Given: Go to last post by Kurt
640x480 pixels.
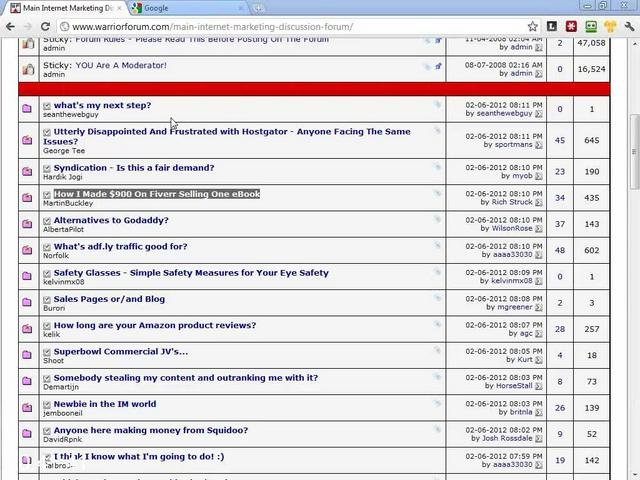Looking at the screenshot, I should pos(539,360).
